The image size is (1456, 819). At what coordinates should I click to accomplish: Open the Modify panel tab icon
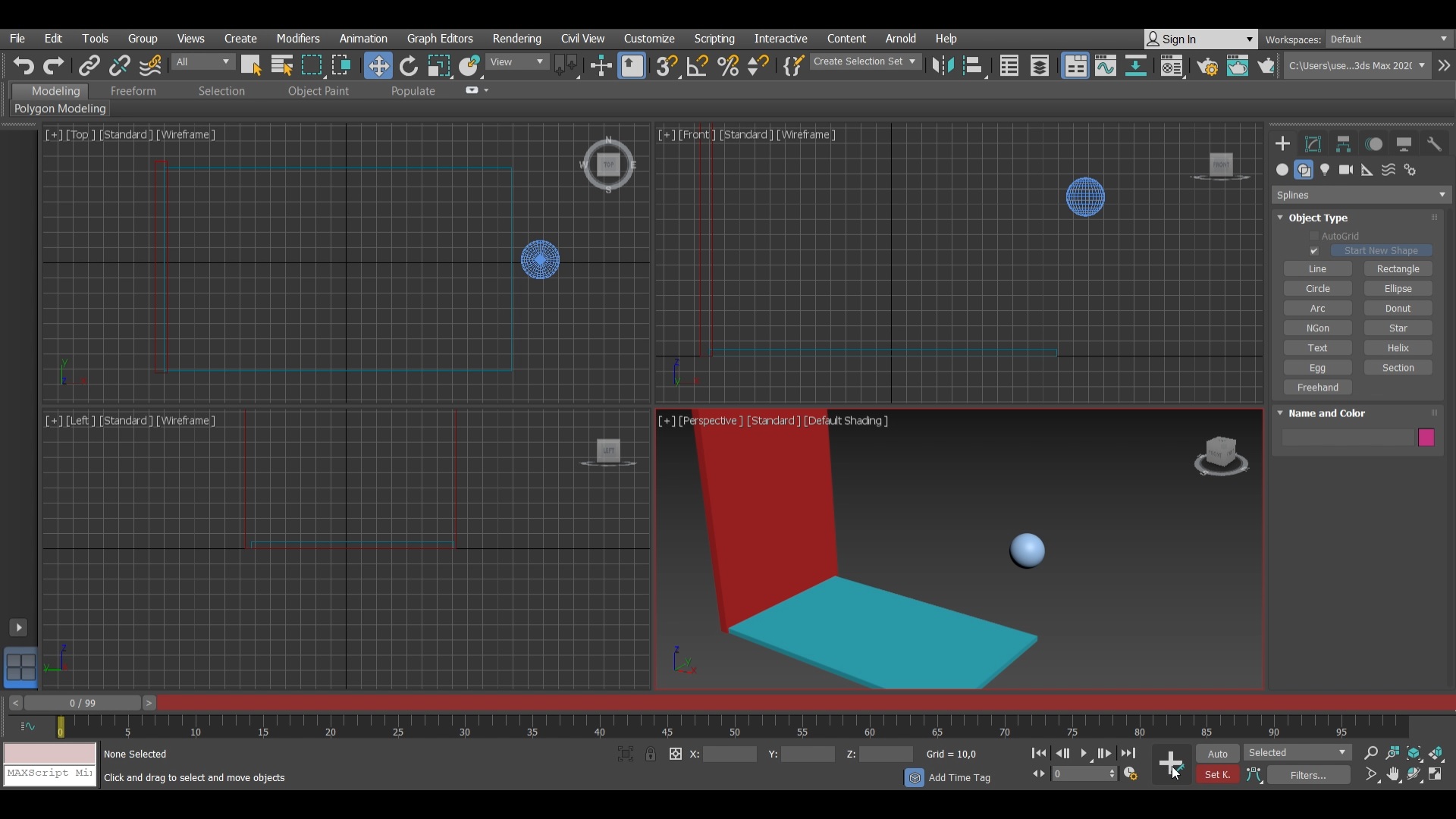[1313, 144]
